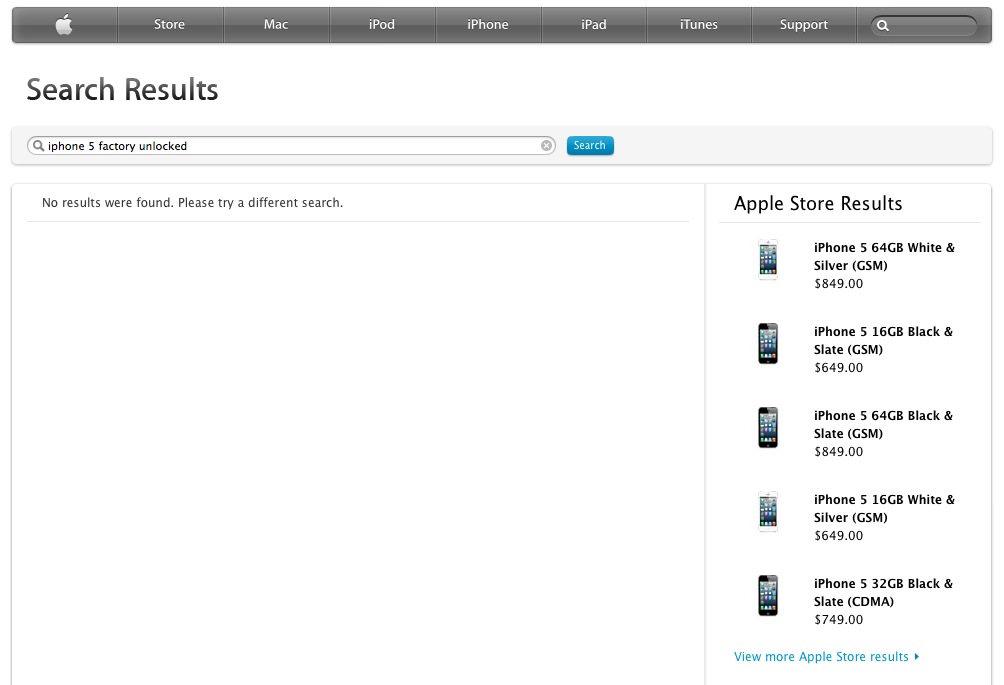Click View more Apple Store results link

point(821,656)
